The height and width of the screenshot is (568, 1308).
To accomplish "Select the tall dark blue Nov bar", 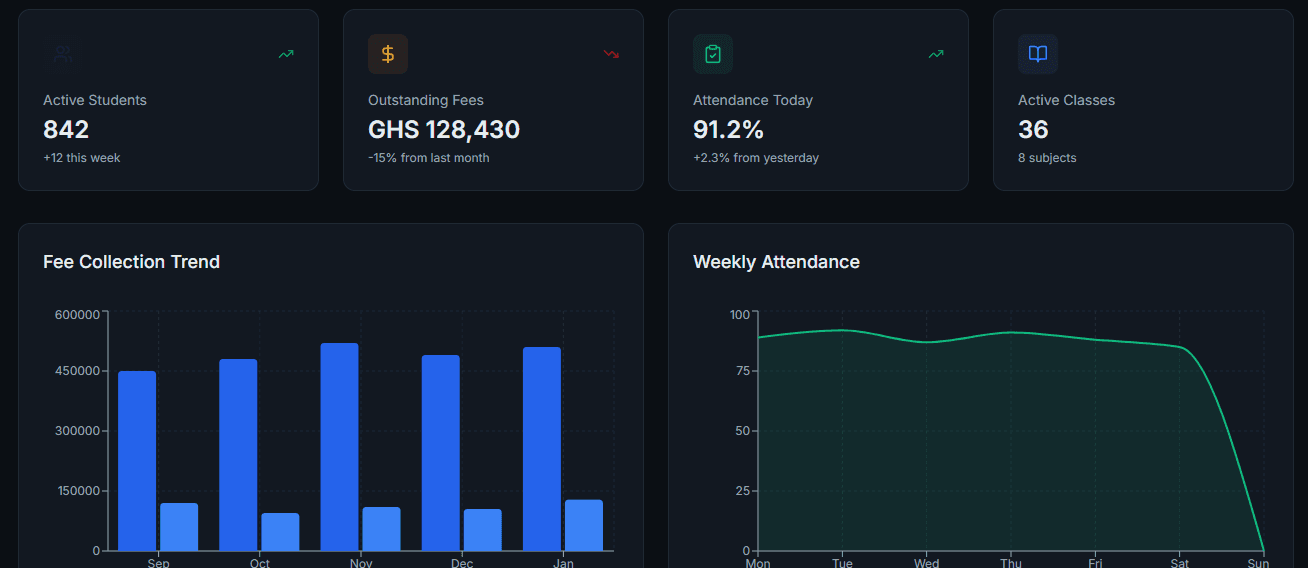I will point(339,447).
